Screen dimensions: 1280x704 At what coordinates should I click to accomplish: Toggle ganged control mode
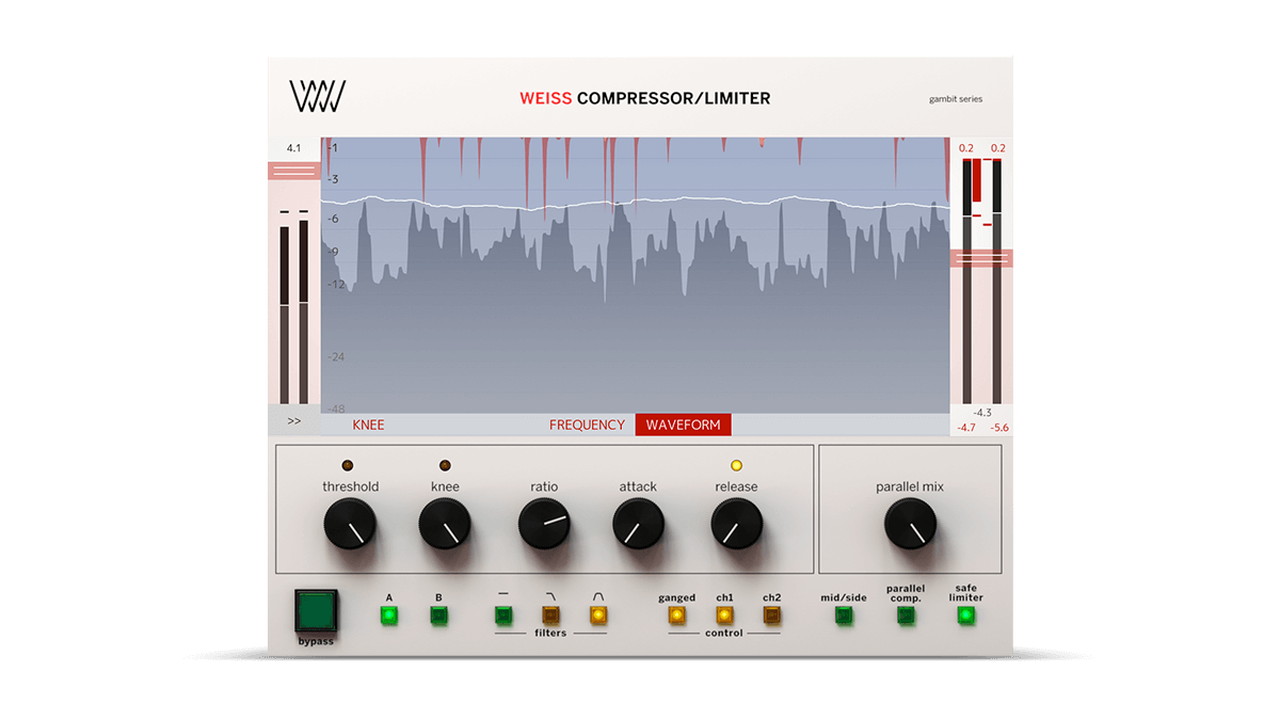[676, 615]
